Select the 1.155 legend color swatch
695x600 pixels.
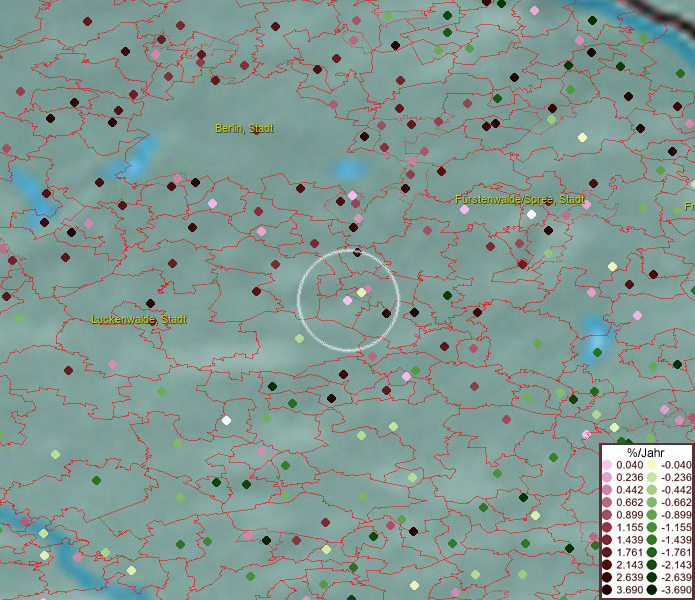(607, 527)
